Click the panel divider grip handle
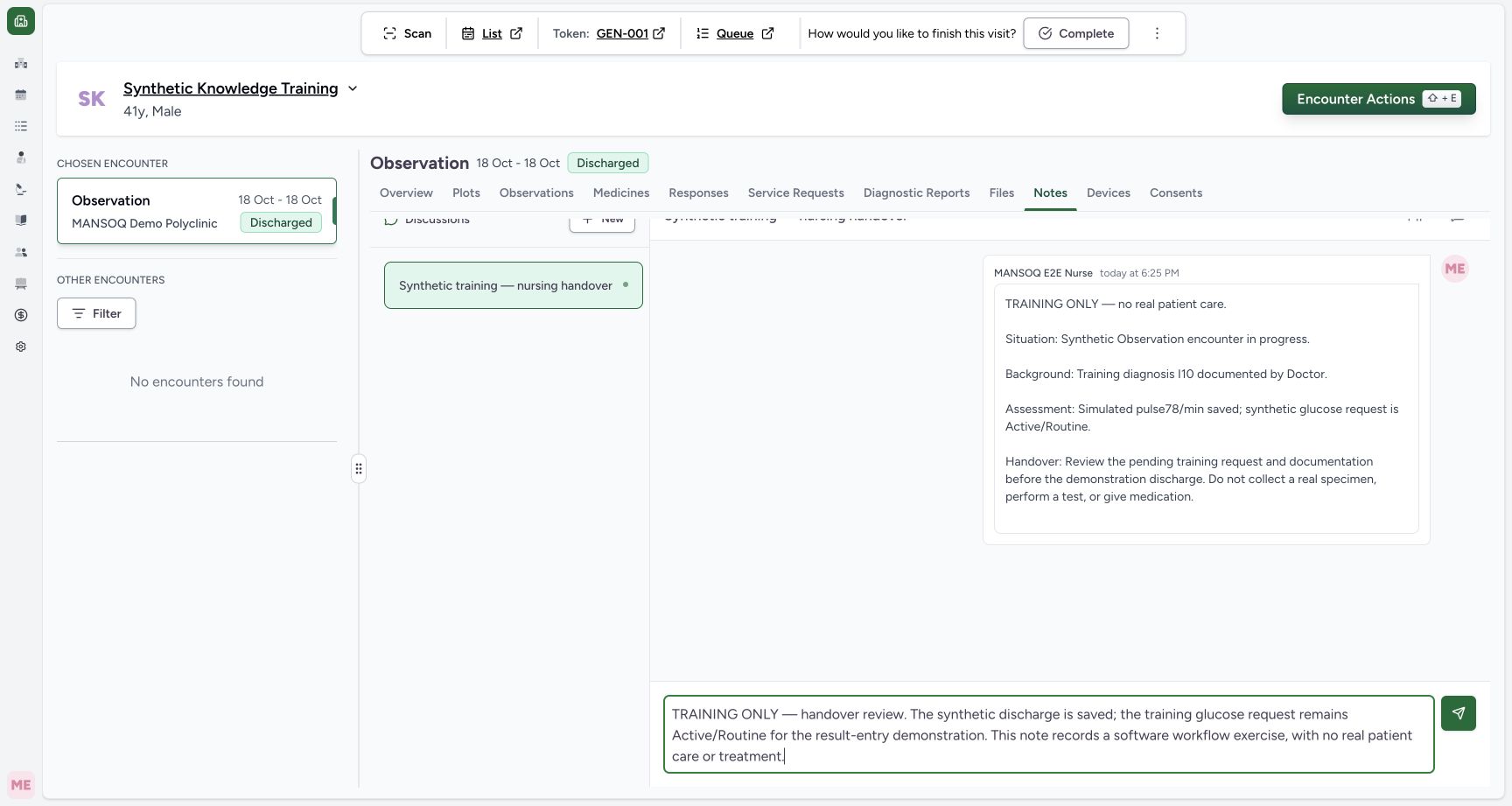Screen dimensions: 1512x806 tap(359, 469)
